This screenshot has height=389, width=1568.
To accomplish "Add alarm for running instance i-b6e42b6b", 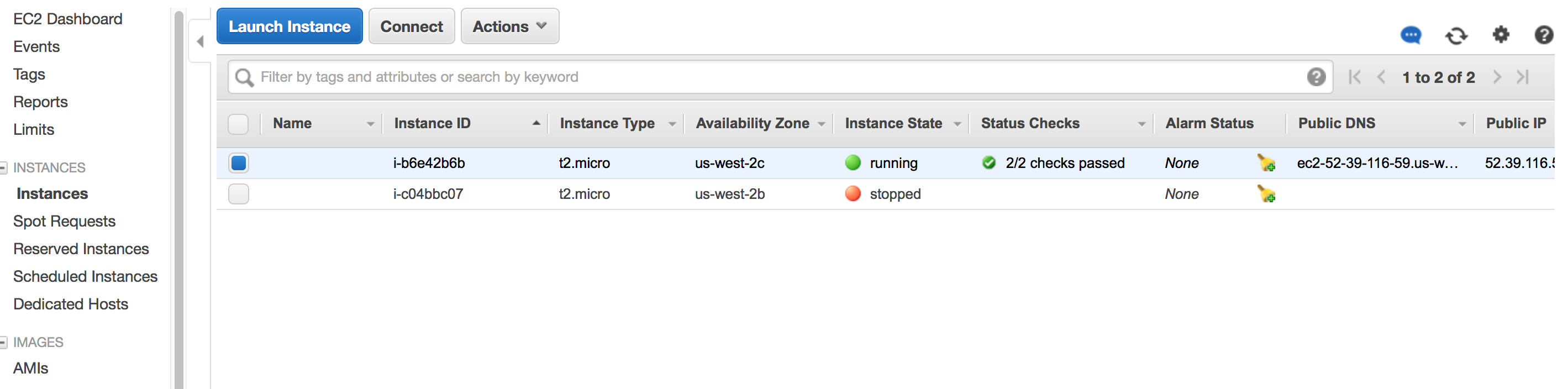I will [1266, 163].
